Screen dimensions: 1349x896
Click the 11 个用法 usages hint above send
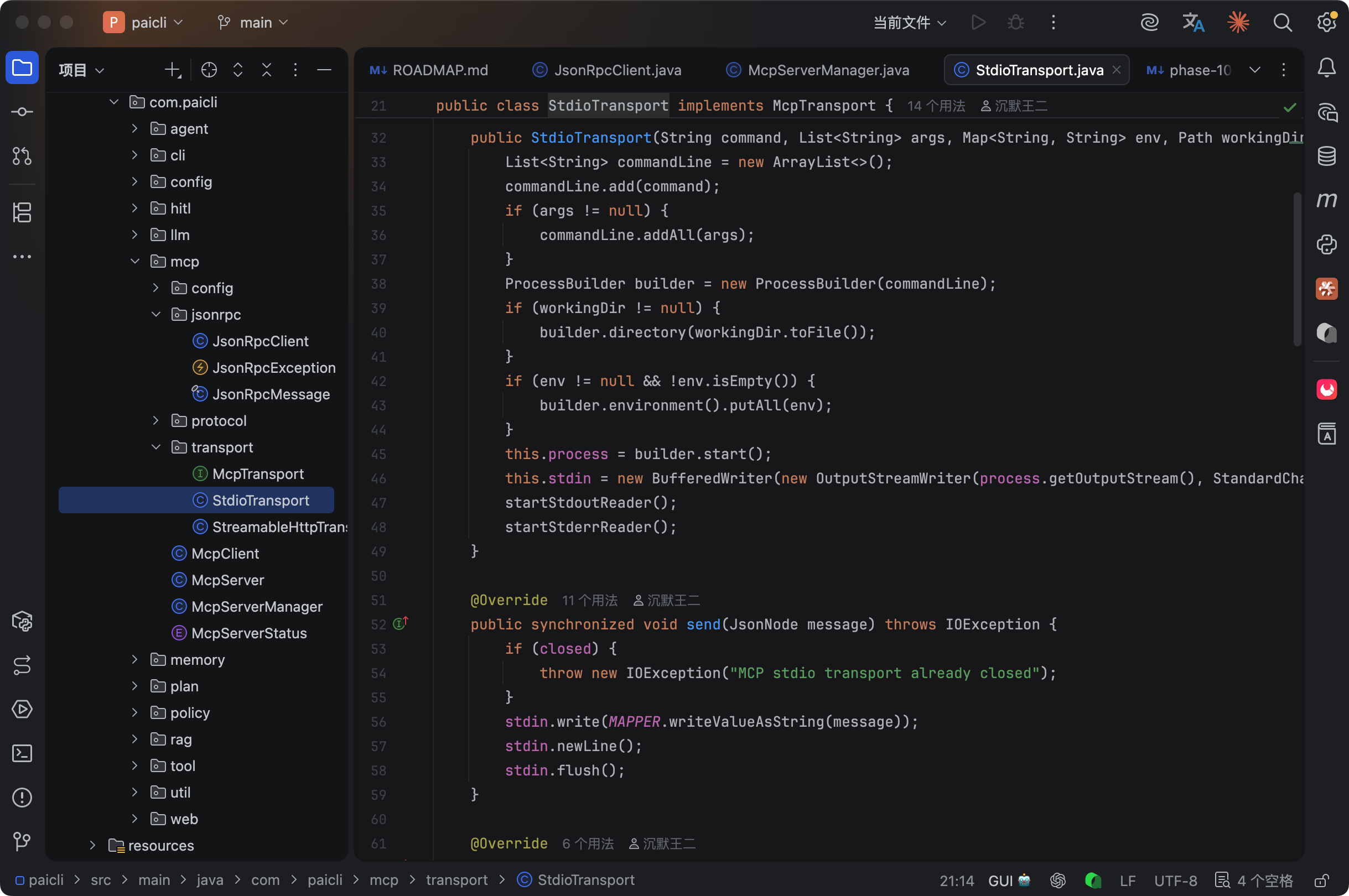(x=589, y=600)
